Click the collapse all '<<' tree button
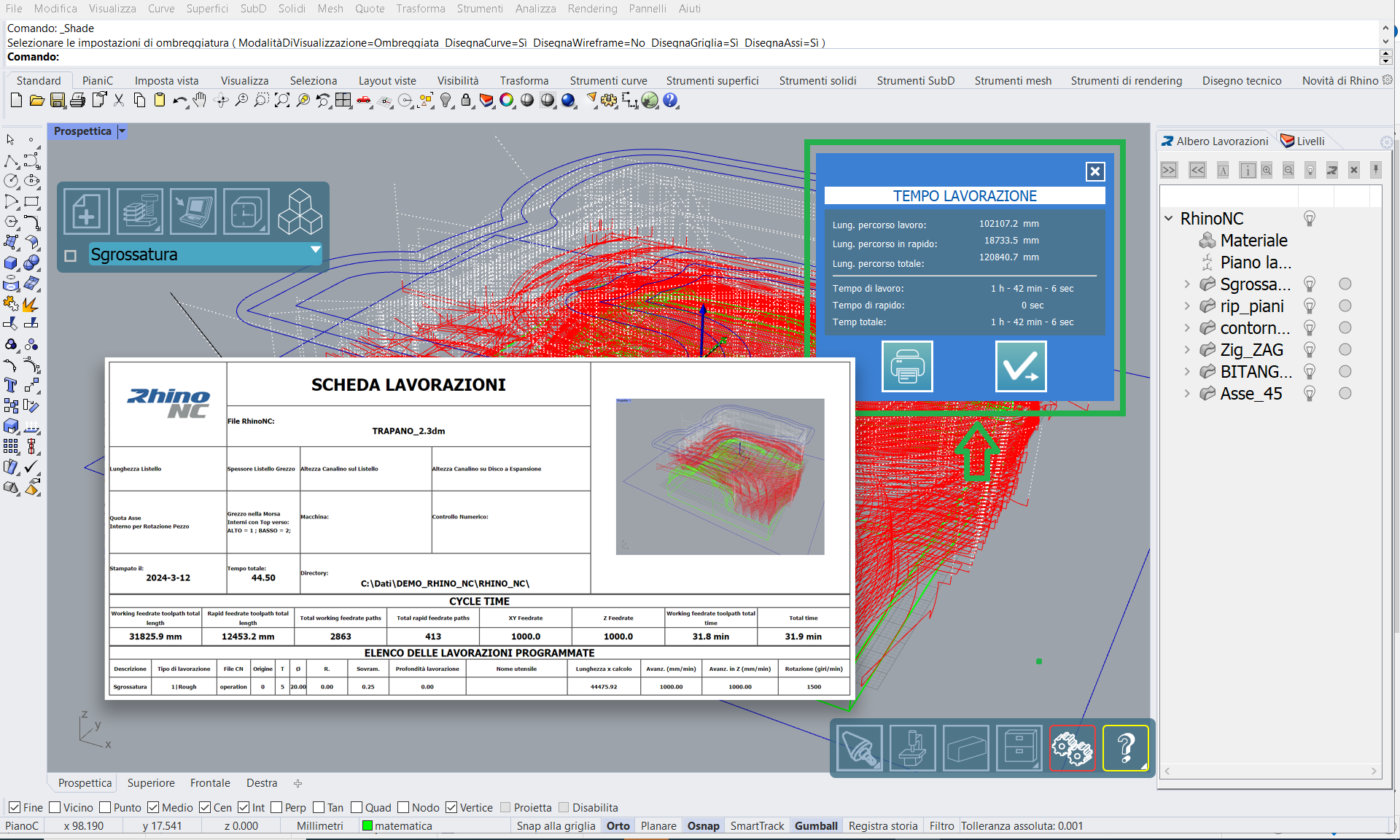Viewport: 1400px width, 840px height. point(1197,170)
